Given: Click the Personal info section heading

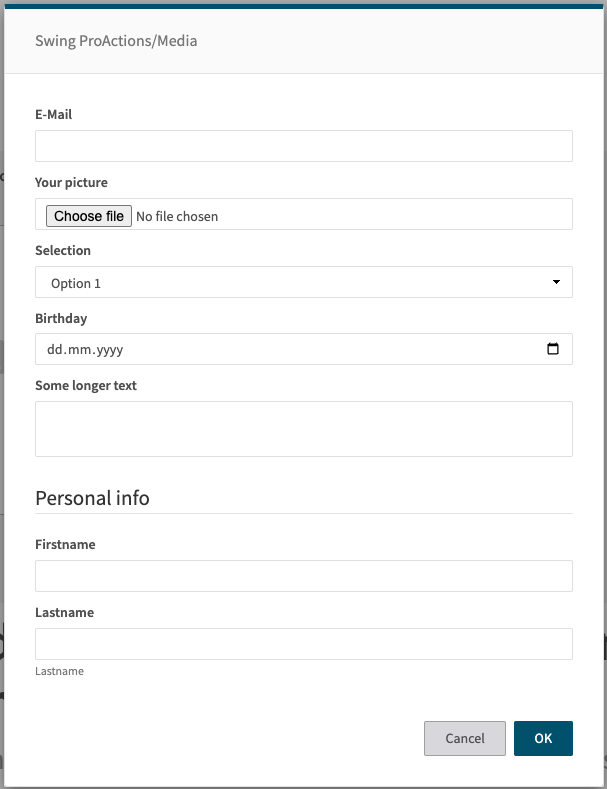Looking at the screenshot, I should (x=92, y=498).
